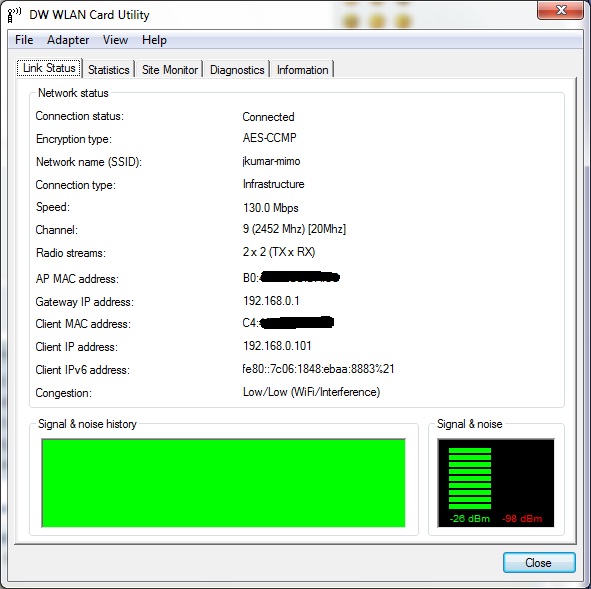Click the client IP 192.168.0.101
Image resolution: width=591 pixels, height=589 pixels.
[277, 346]
